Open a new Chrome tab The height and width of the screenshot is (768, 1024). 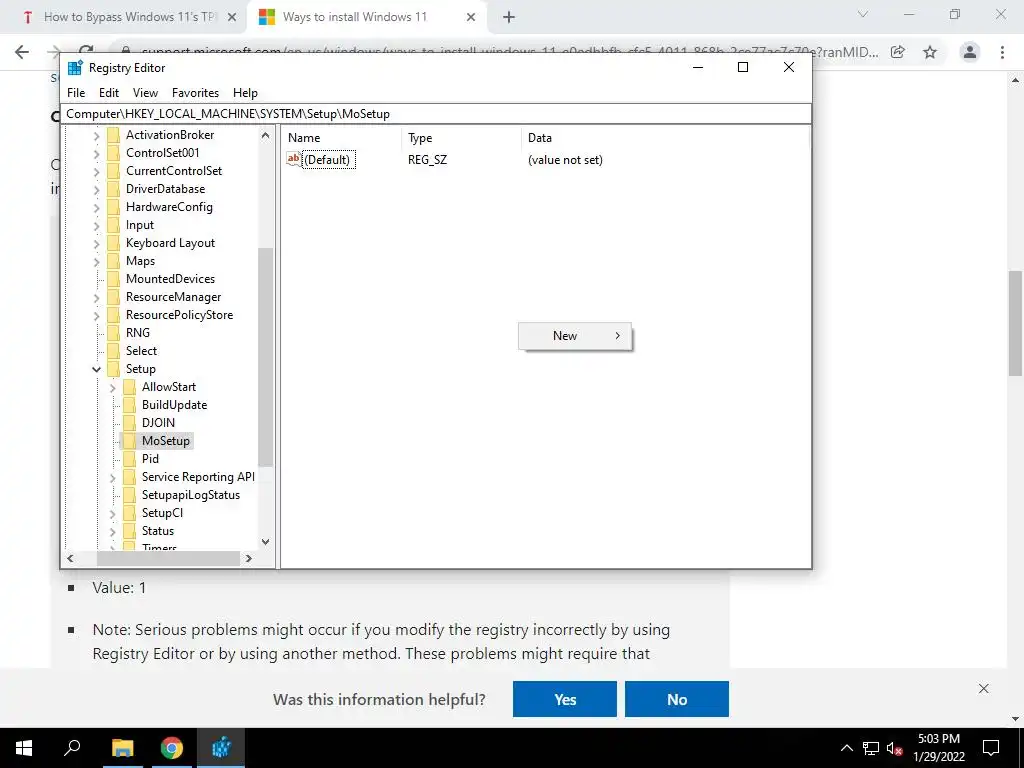coord(509,18)
